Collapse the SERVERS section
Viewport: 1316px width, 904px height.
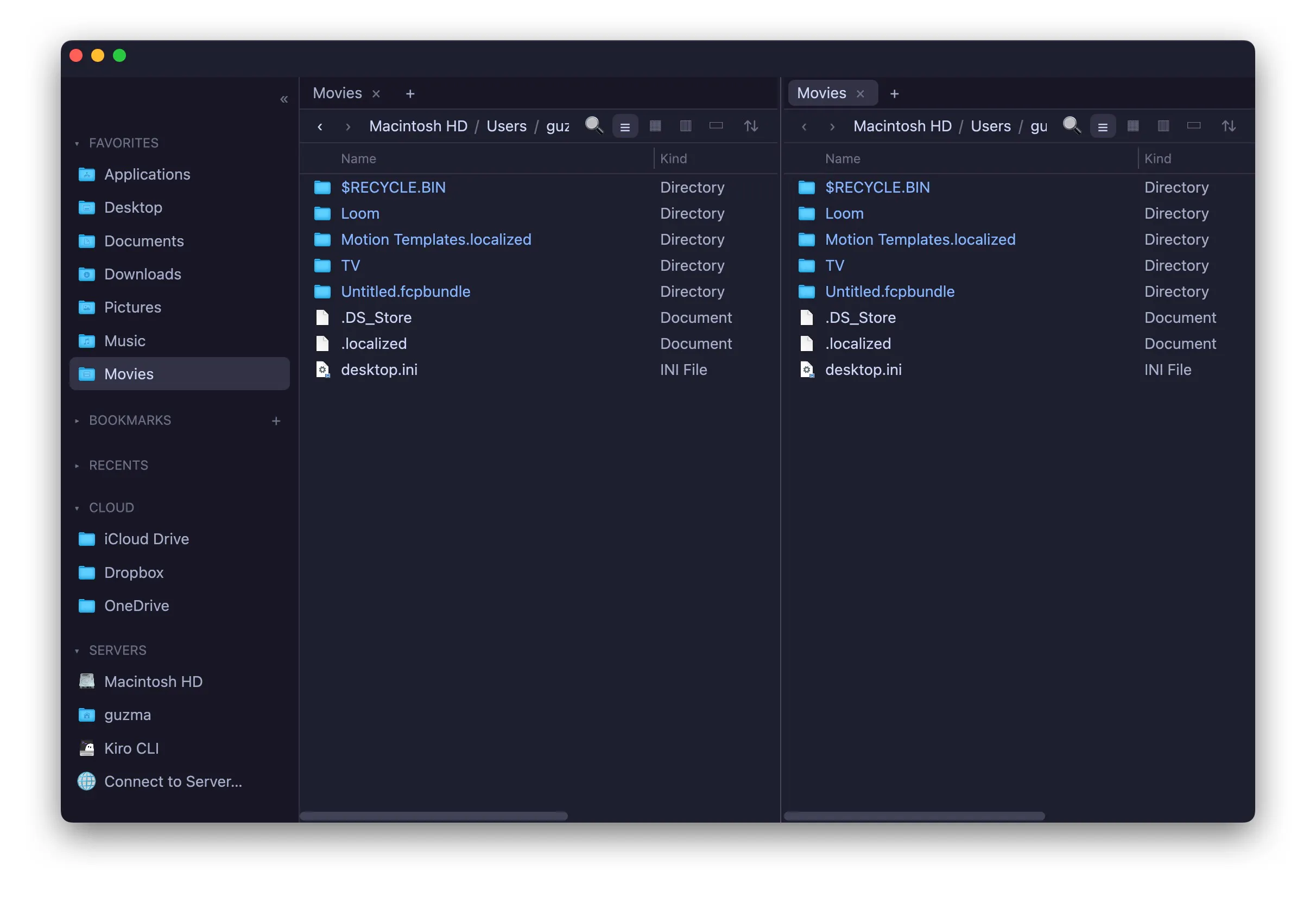point(77,651)
